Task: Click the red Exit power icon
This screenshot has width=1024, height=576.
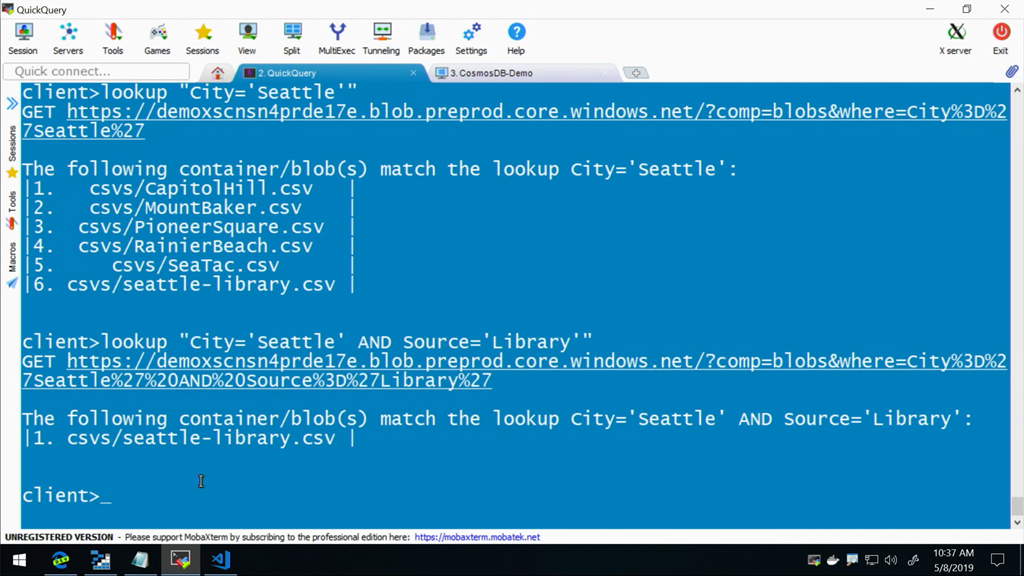Action: click(1000, 39)
